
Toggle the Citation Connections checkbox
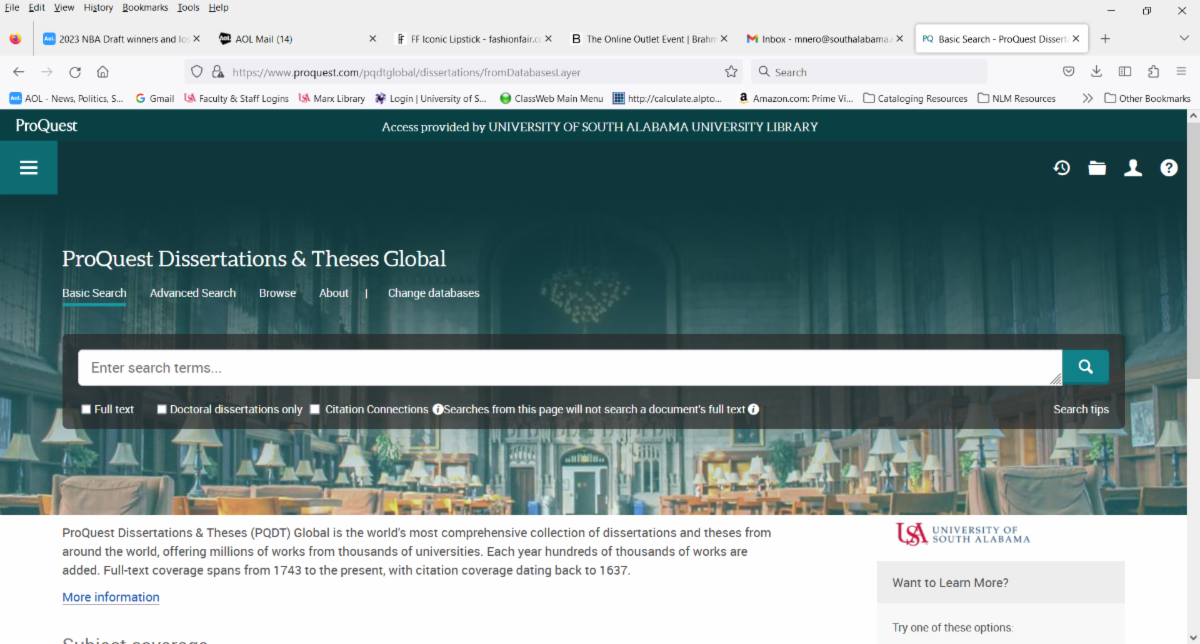tap(315, 409)
